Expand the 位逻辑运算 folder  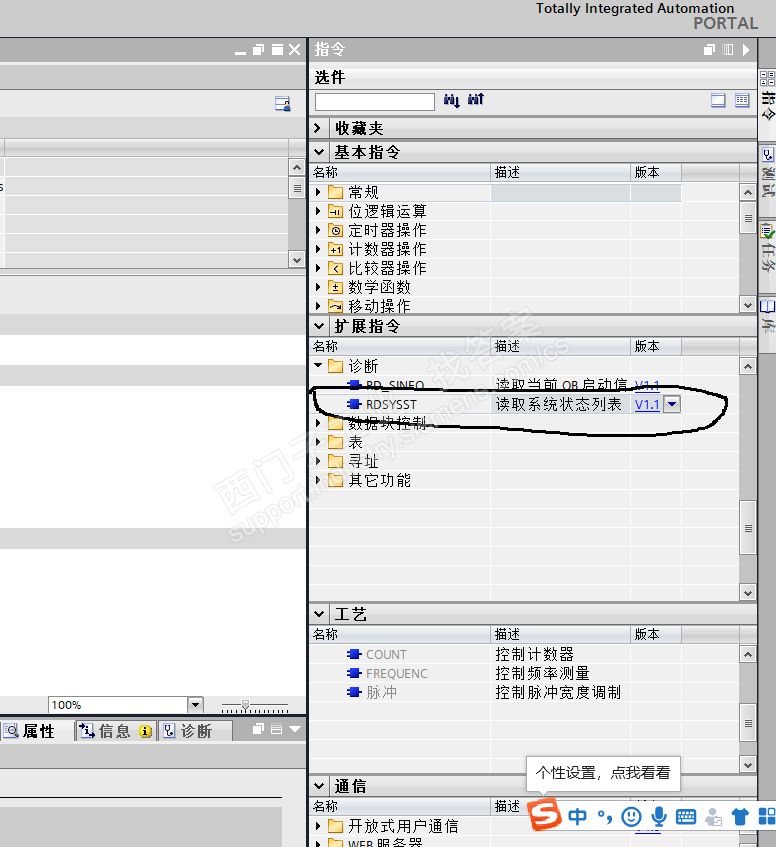[318, 211]
